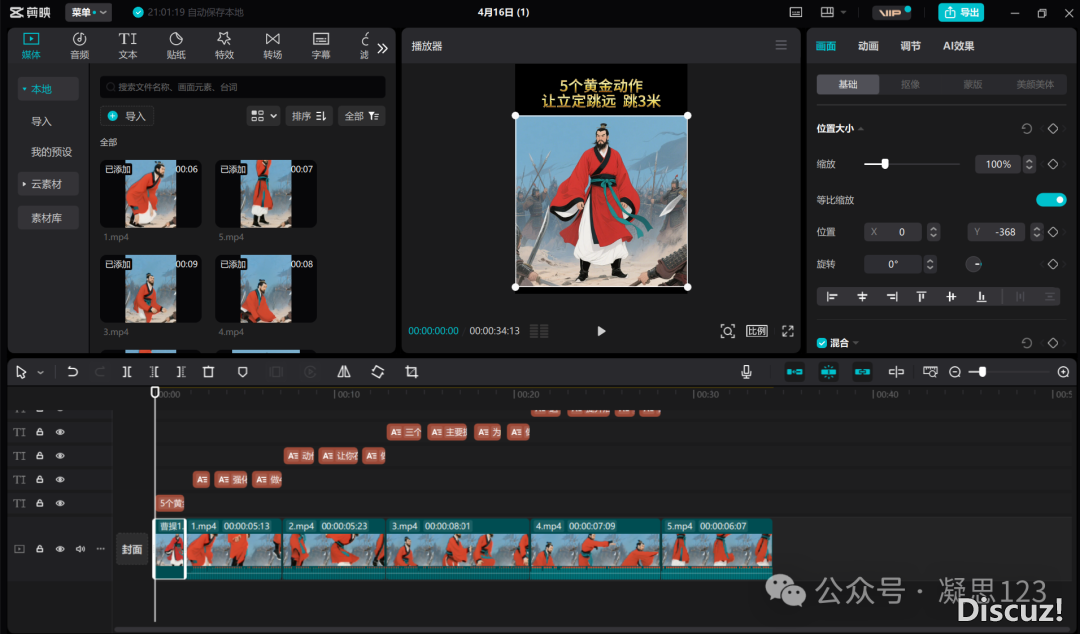Click the rotate clip icon

[x=377, y=372]
